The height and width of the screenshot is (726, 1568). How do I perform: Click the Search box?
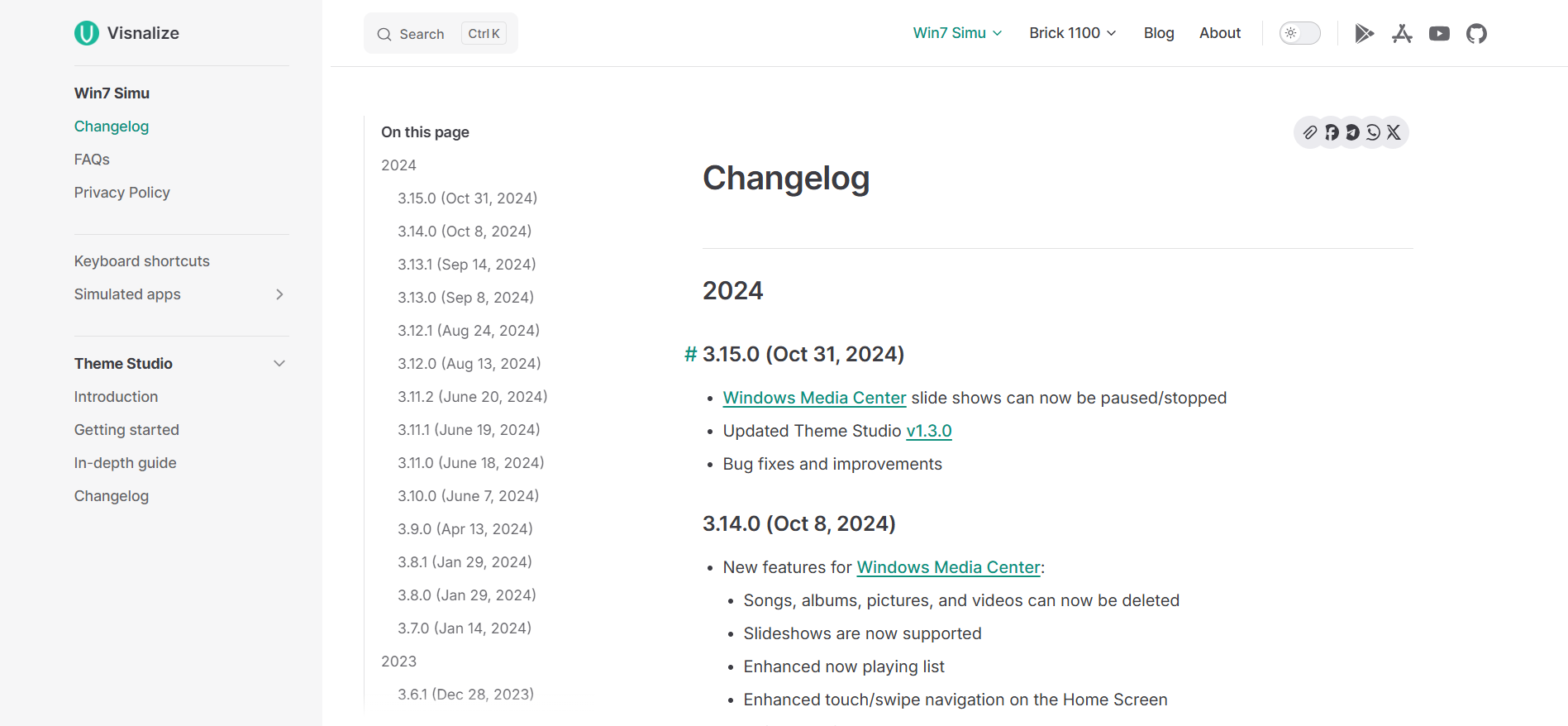[441, 34]
